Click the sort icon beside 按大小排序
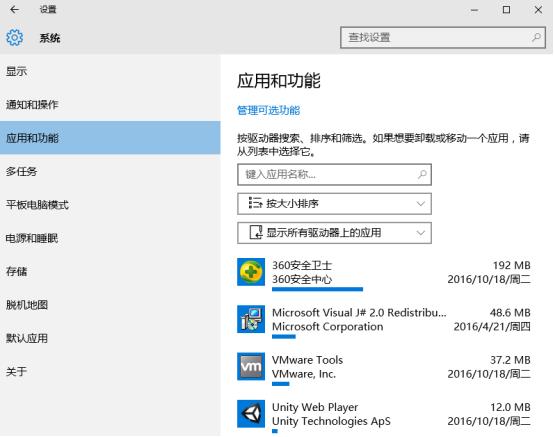 (255, 203)
